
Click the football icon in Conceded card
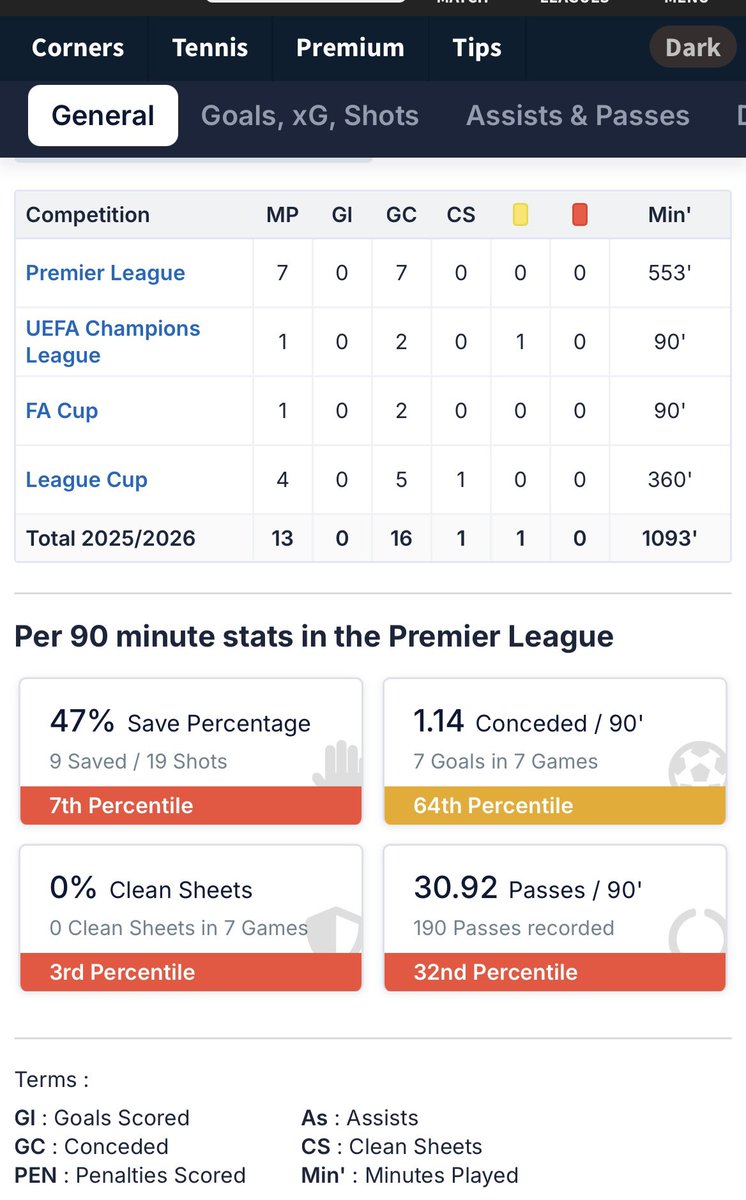(697, 763)
